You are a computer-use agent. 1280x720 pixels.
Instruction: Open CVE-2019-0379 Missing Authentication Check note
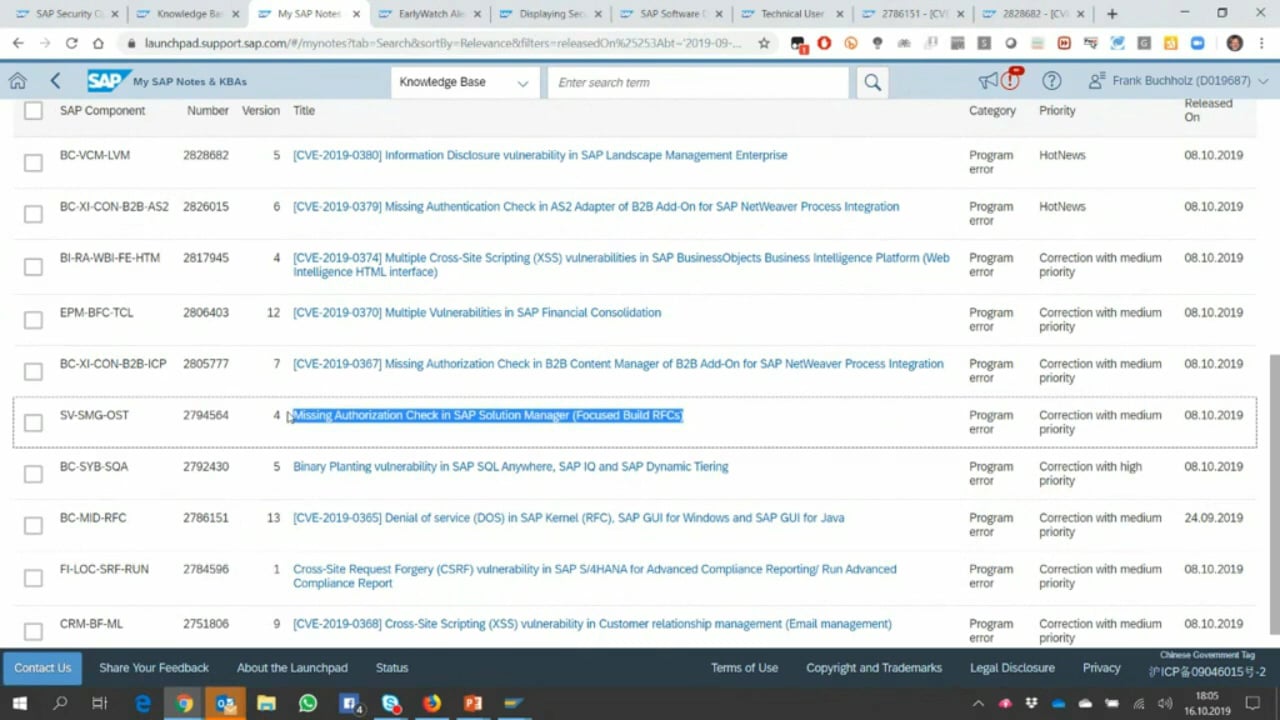pyautogui.click(x=596, y=207)
